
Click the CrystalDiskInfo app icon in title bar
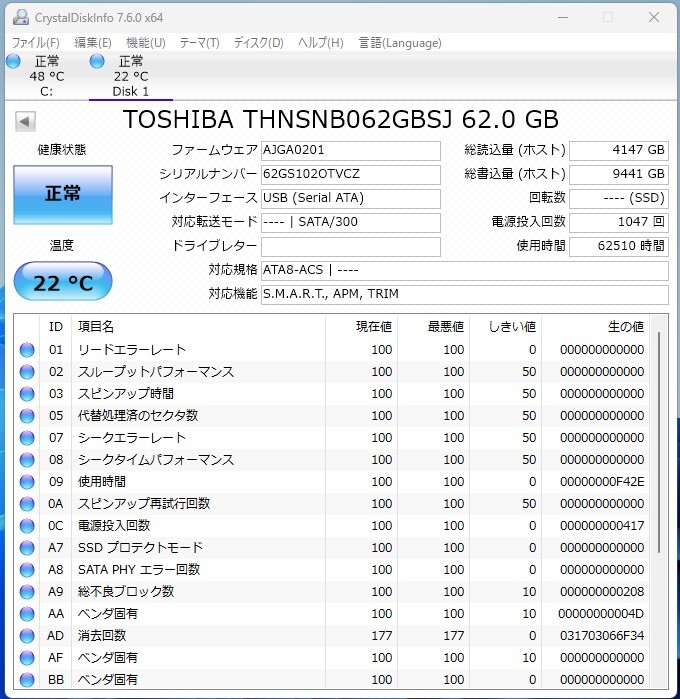(x=21, y=17)
